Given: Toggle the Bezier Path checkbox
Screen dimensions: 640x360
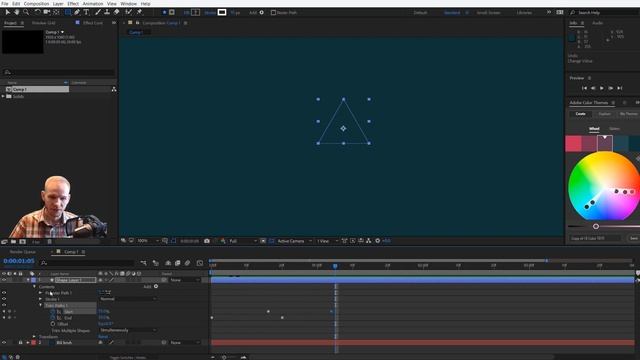Looking at the screenshot, I should click(273, 13).
